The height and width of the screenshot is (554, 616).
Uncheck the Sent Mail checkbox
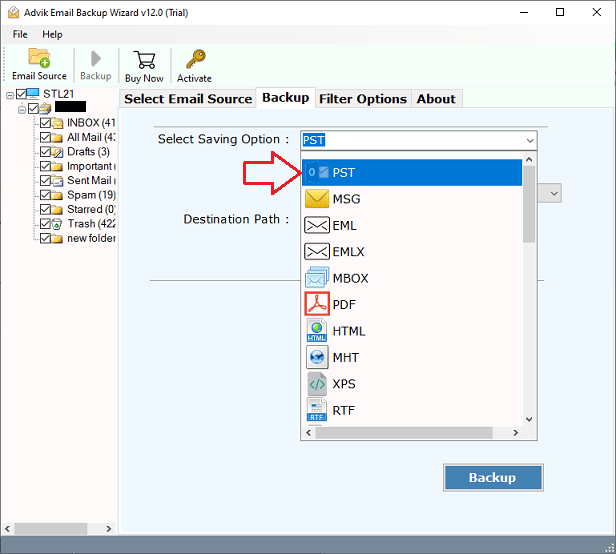coord(45,181)
